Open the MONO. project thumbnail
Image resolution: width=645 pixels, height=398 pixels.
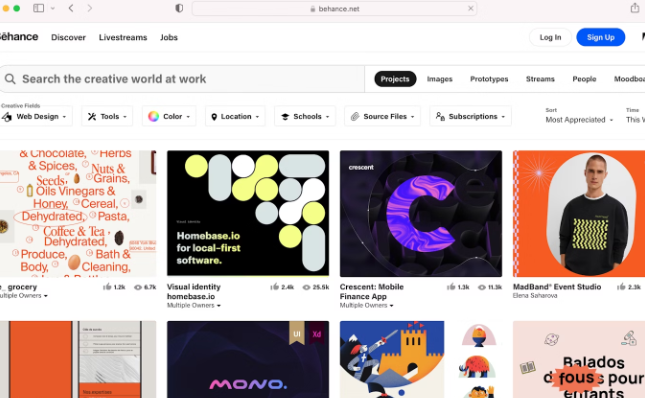coord(248,359)
